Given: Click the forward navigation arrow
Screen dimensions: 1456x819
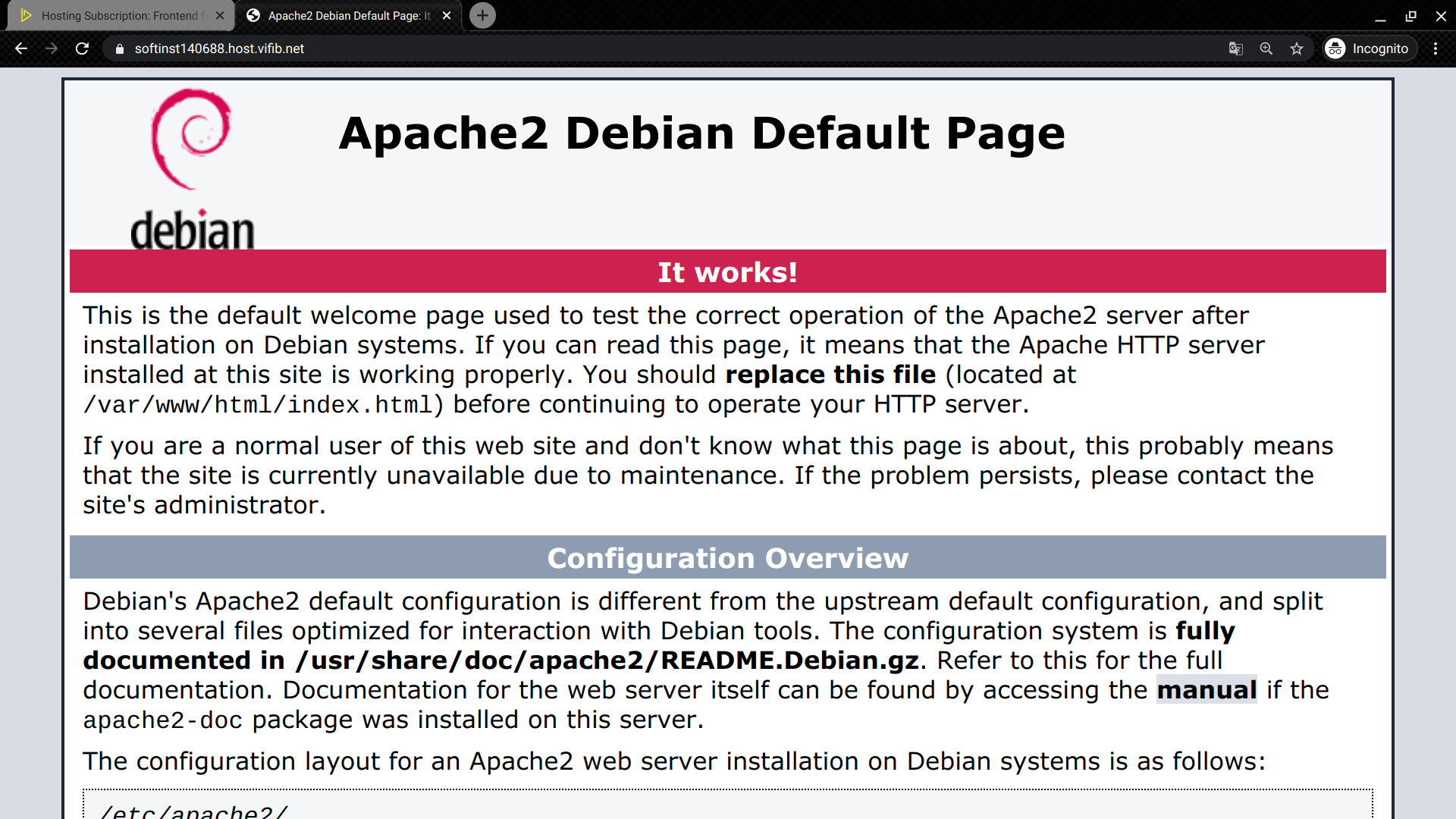Looking at the screenshot, I should (x=52, y=49).
